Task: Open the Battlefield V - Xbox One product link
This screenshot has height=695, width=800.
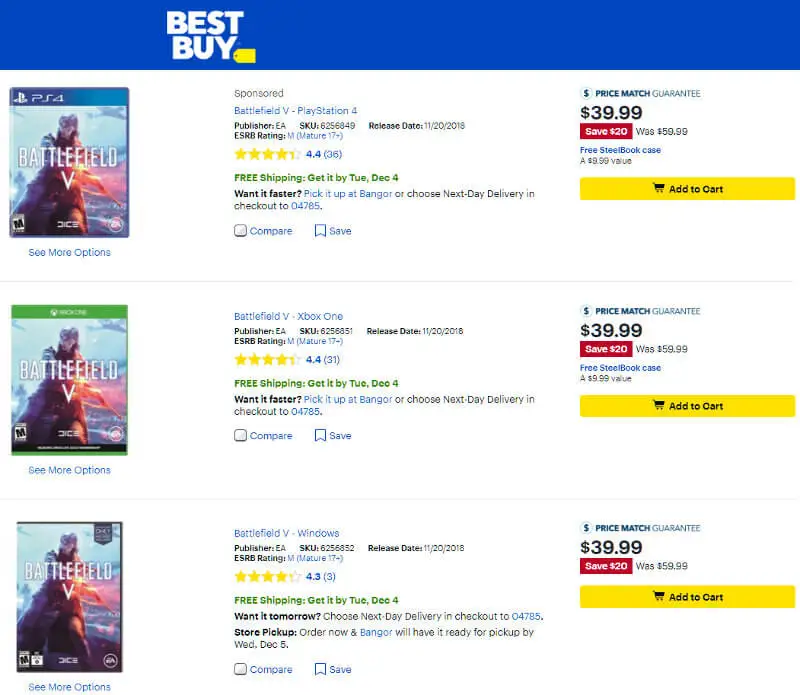Action: [x=288, y=315]
